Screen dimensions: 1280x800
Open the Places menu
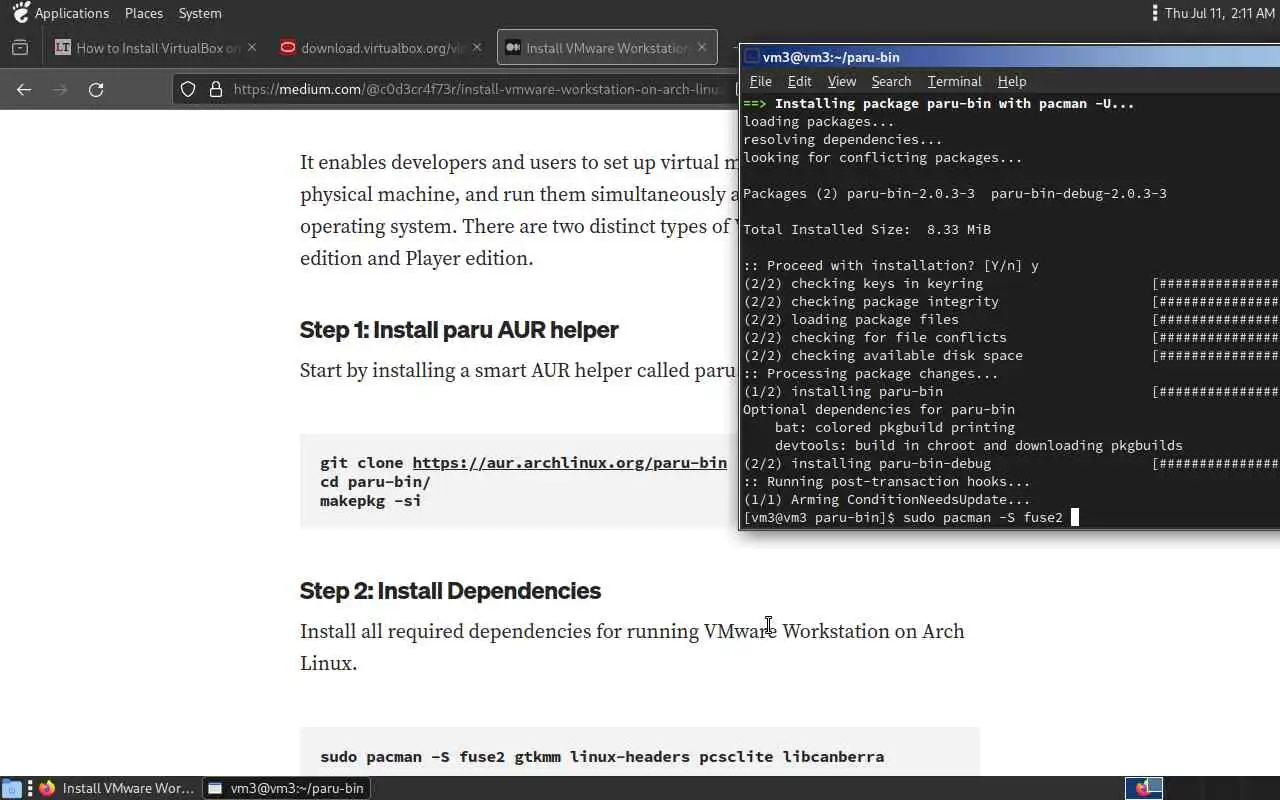click(144, 13)
